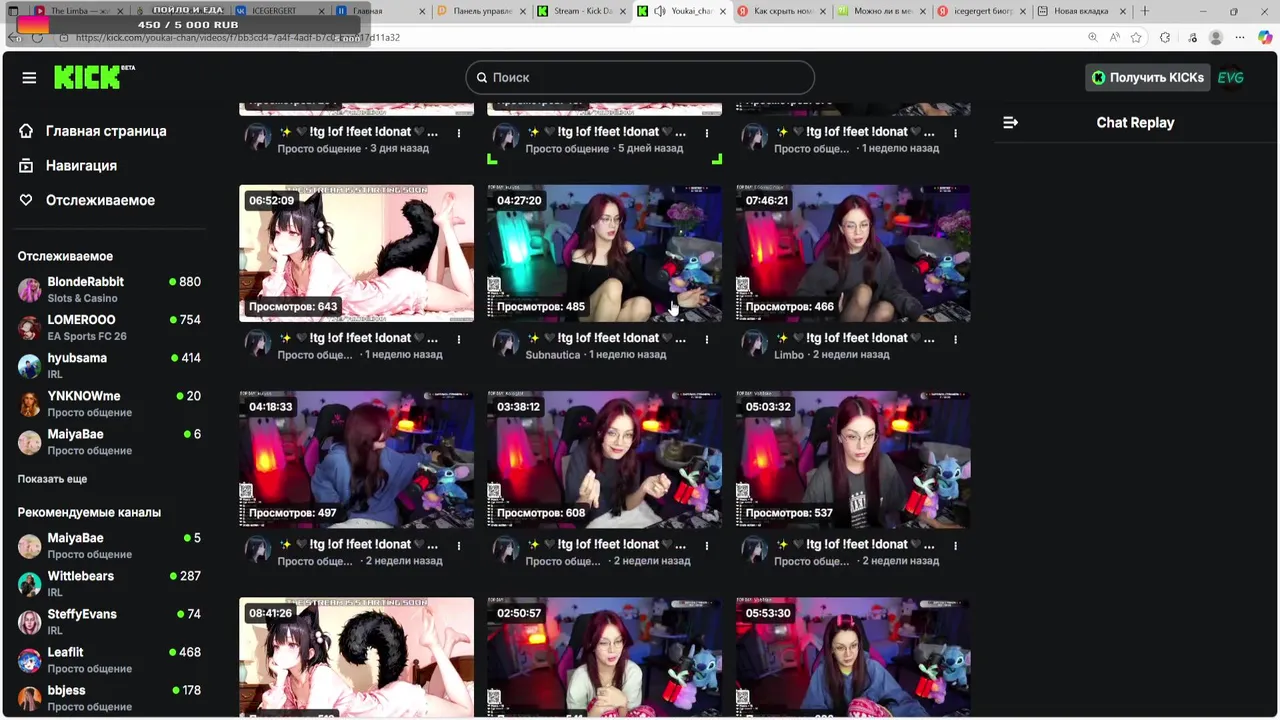Play the 07:46:21 Limbo video thumbnail
The width and height of the screenshot is (1280, 720).
coord(853,252)
